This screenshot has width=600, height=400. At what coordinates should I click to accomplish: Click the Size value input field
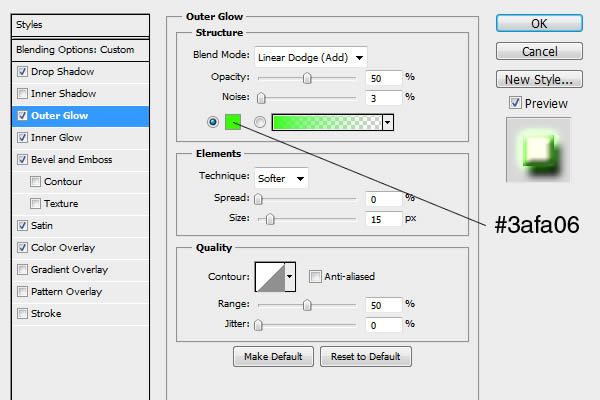[x=382, y=218]
